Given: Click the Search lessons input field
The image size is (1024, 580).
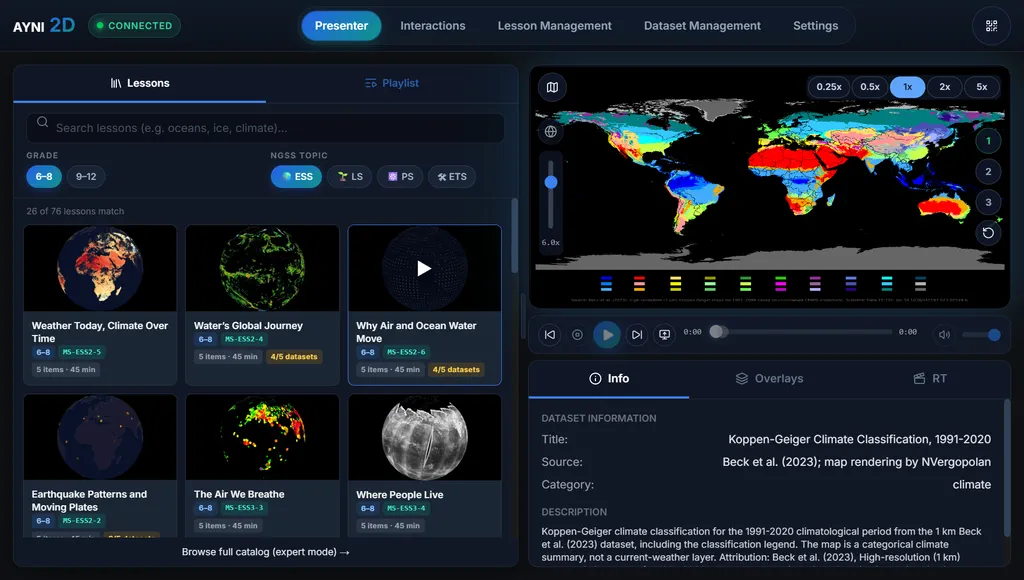Looking at the screenshot, I should [265, 128].
